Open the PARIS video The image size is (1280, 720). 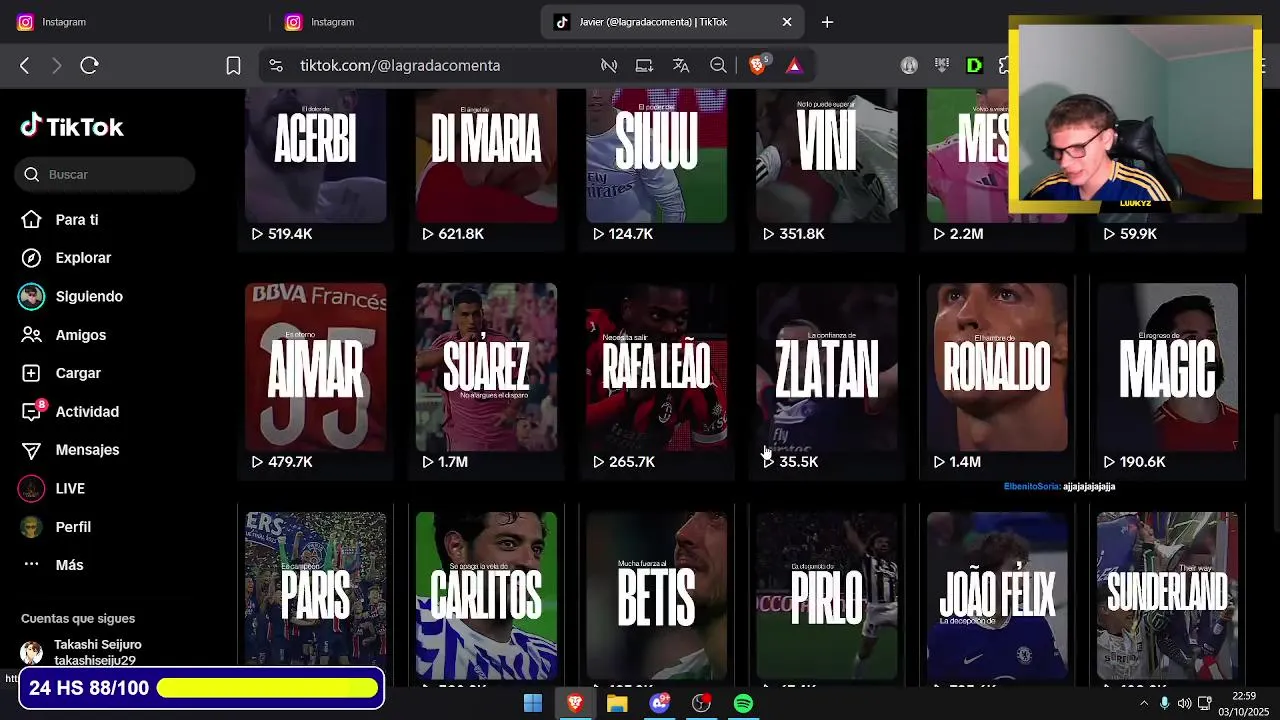(x=316, y=596)
